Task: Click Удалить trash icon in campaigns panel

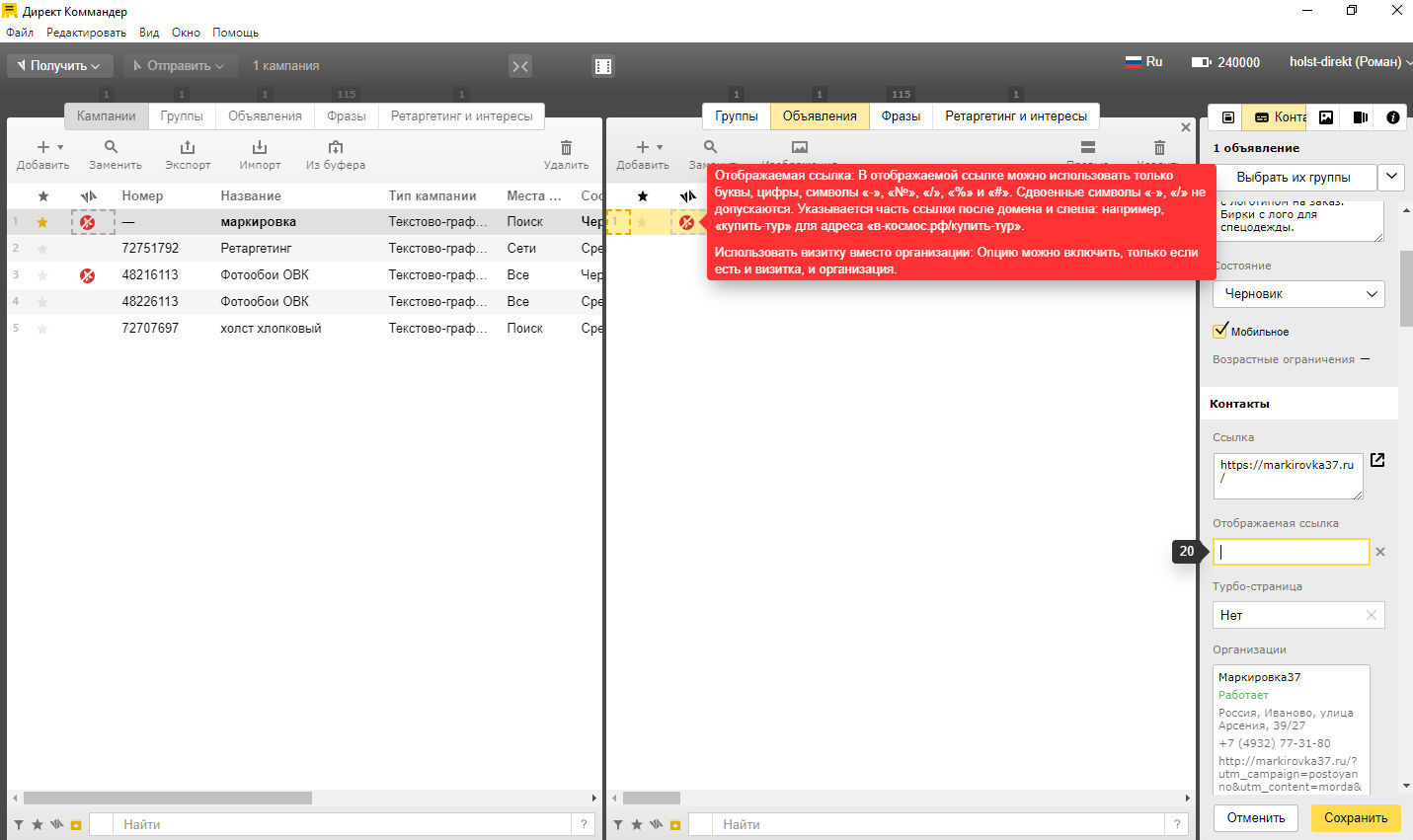Action: point(566,147)
